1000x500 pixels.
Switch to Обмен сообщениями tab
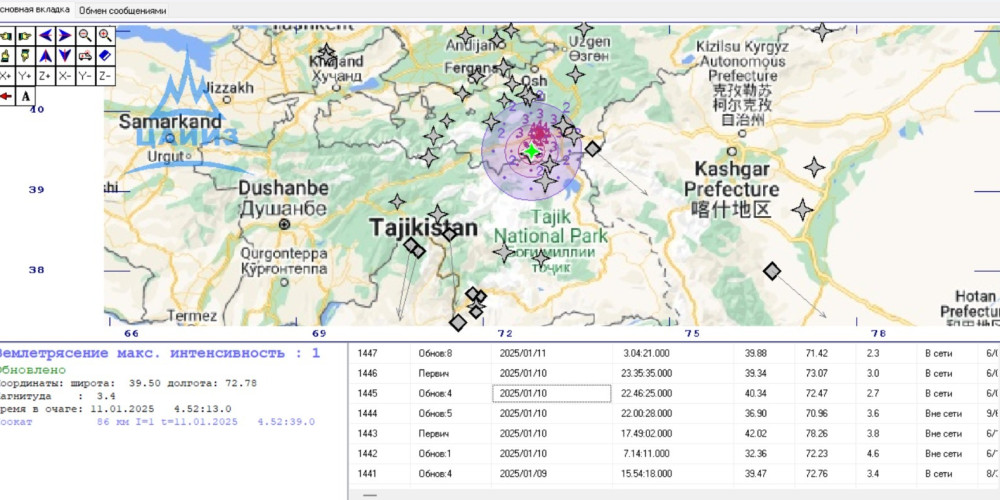tap(122, 10)
